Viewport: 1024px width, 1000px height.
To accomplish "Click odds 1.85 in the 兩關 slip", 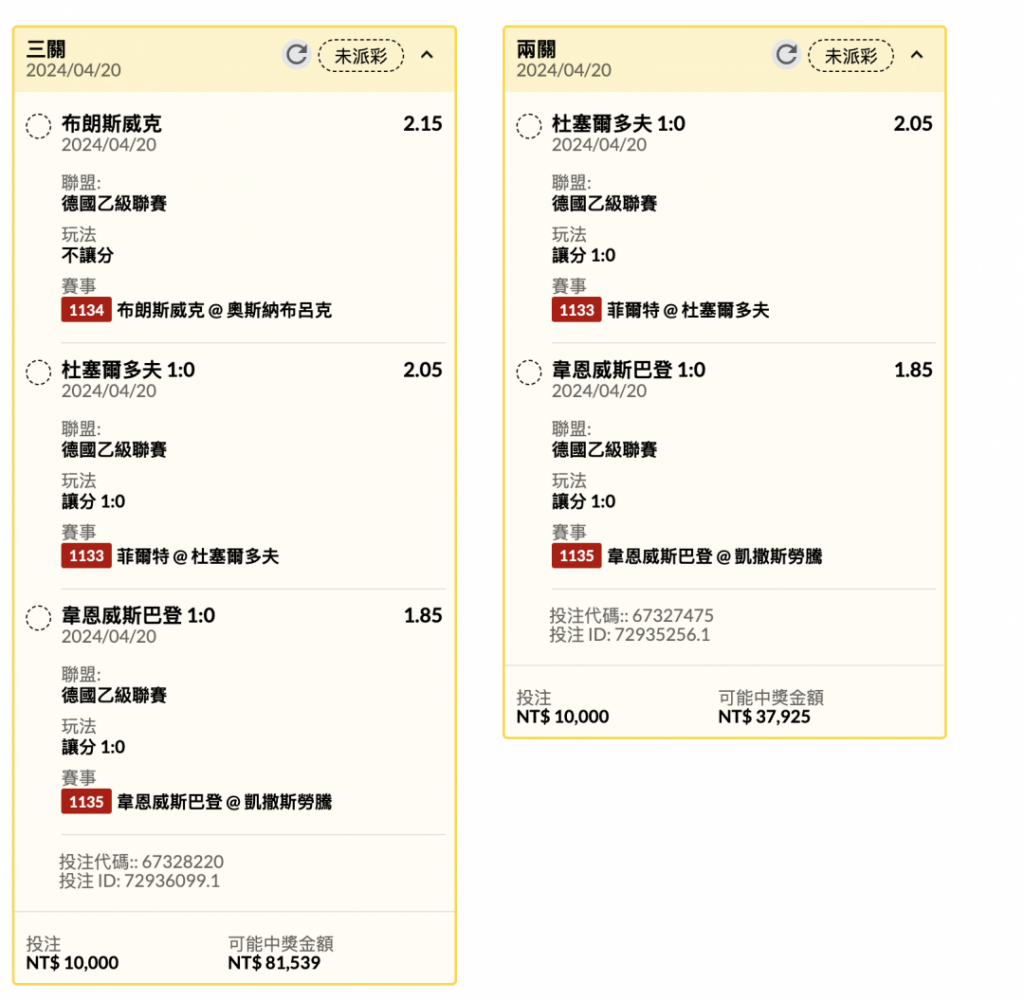I will (x=913, y=370).
